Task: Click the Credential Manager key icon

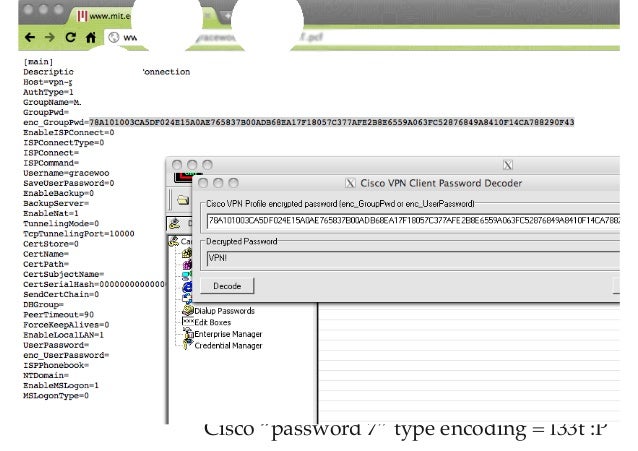Action: click(x=187, y=345)
